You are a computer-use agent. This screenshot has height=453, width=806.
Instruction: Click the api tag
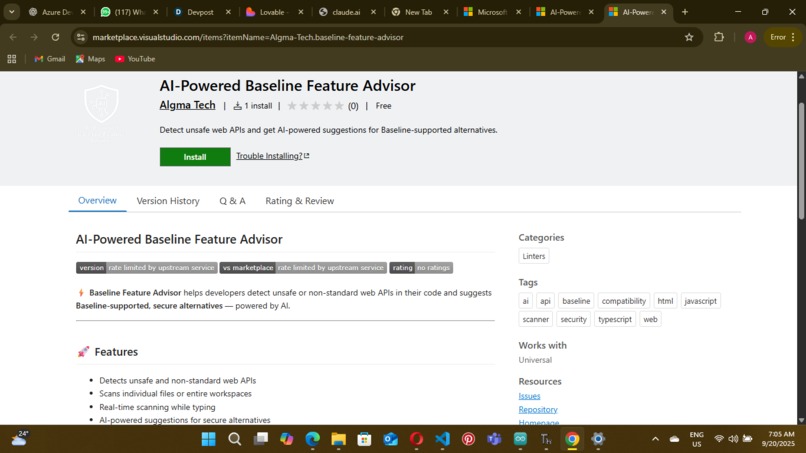point(545,301)
